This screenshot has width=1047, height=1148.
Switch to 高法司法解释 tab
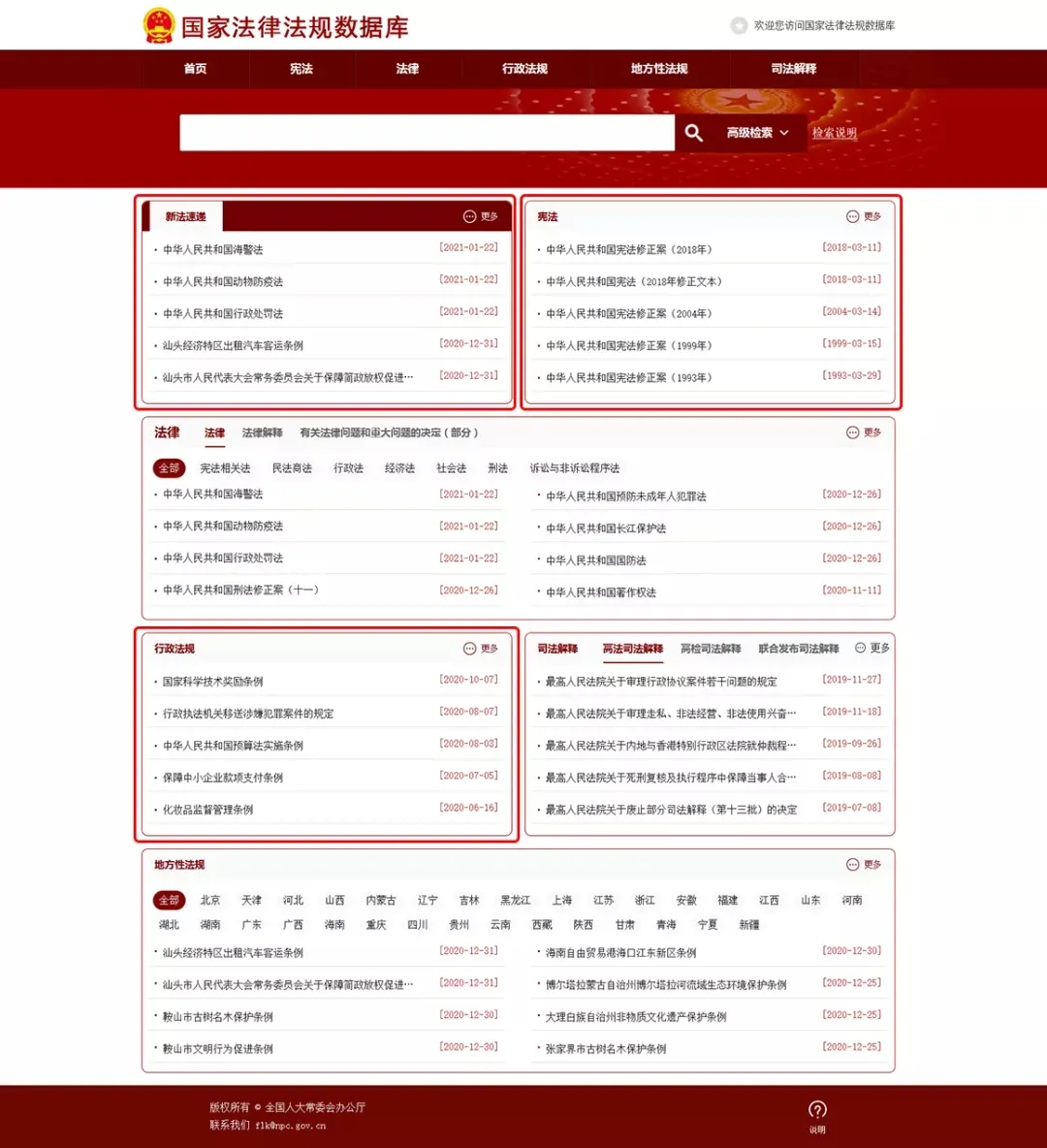(633, 649)
